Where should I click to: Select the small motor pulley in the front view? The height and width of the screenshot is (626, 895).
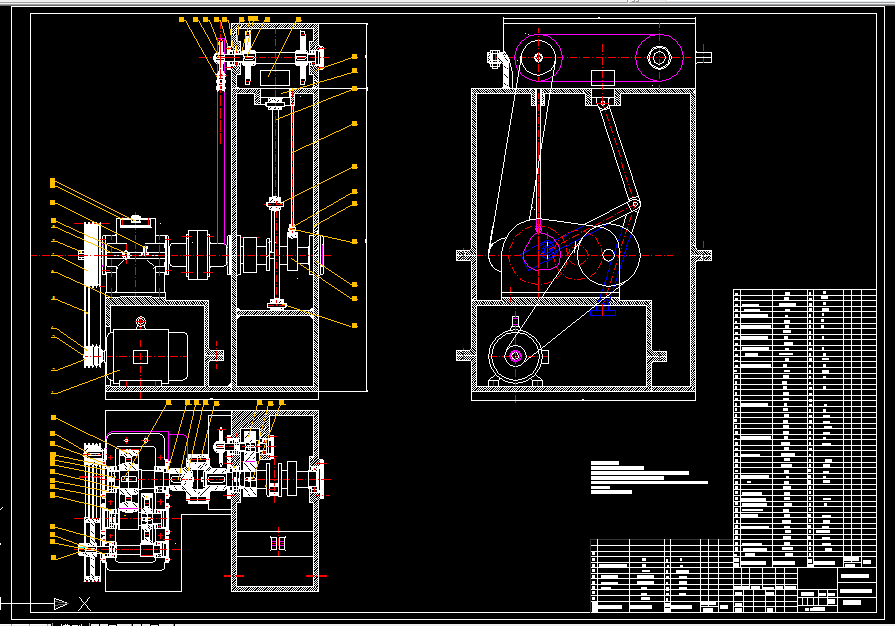(x=92, y=356)
